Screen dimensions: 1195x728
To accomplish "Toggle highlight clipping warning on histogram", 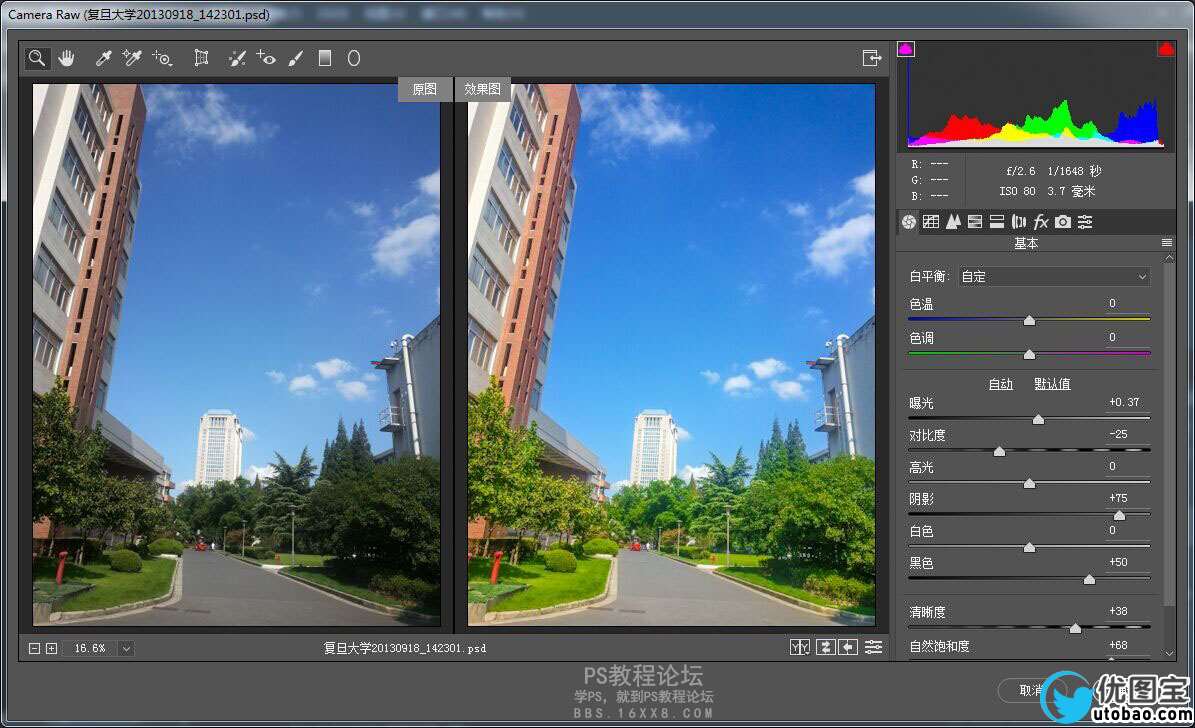I will (1165, 50).
